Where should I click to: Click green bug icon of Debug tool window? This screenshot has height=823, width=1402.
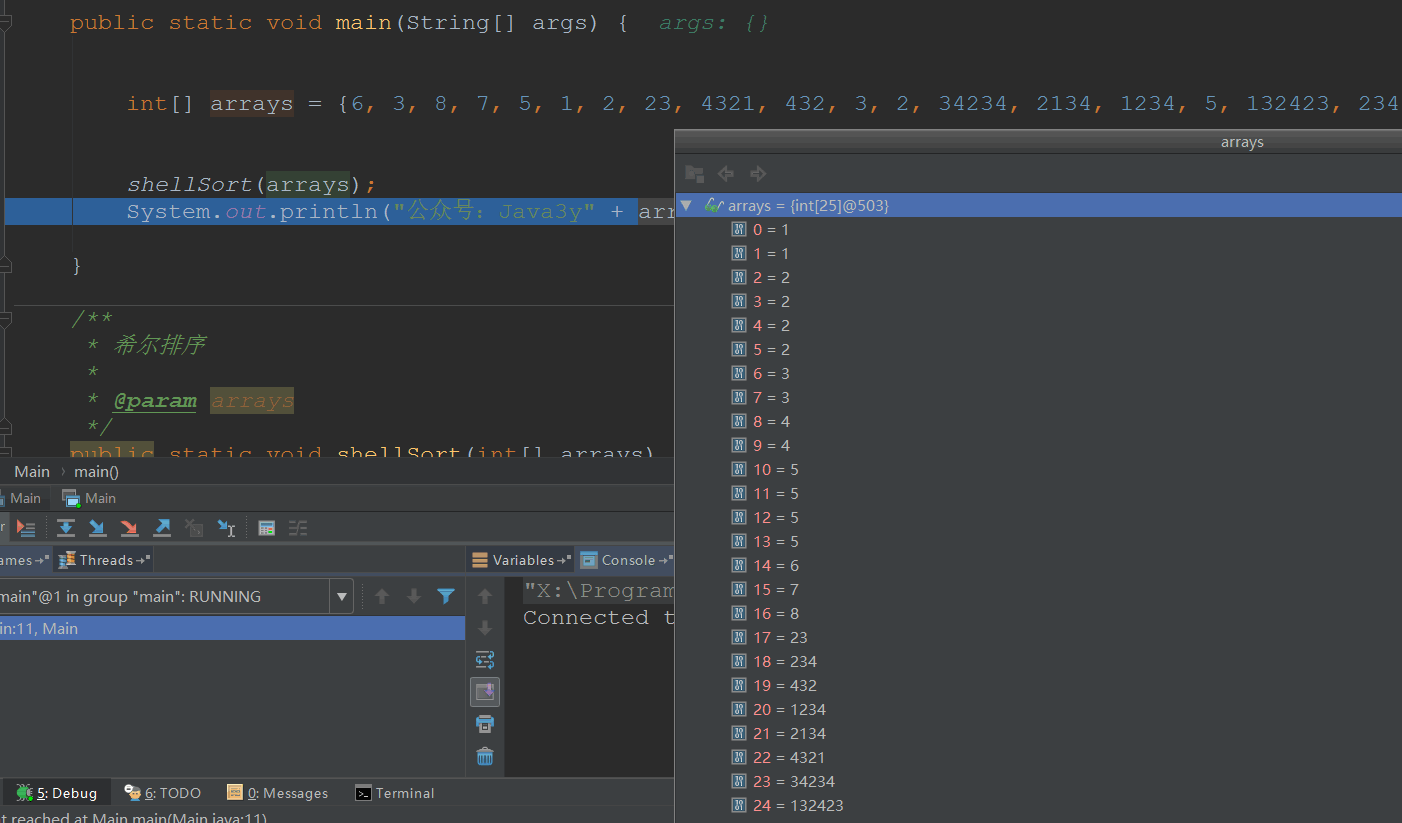[x=24, y=793]
